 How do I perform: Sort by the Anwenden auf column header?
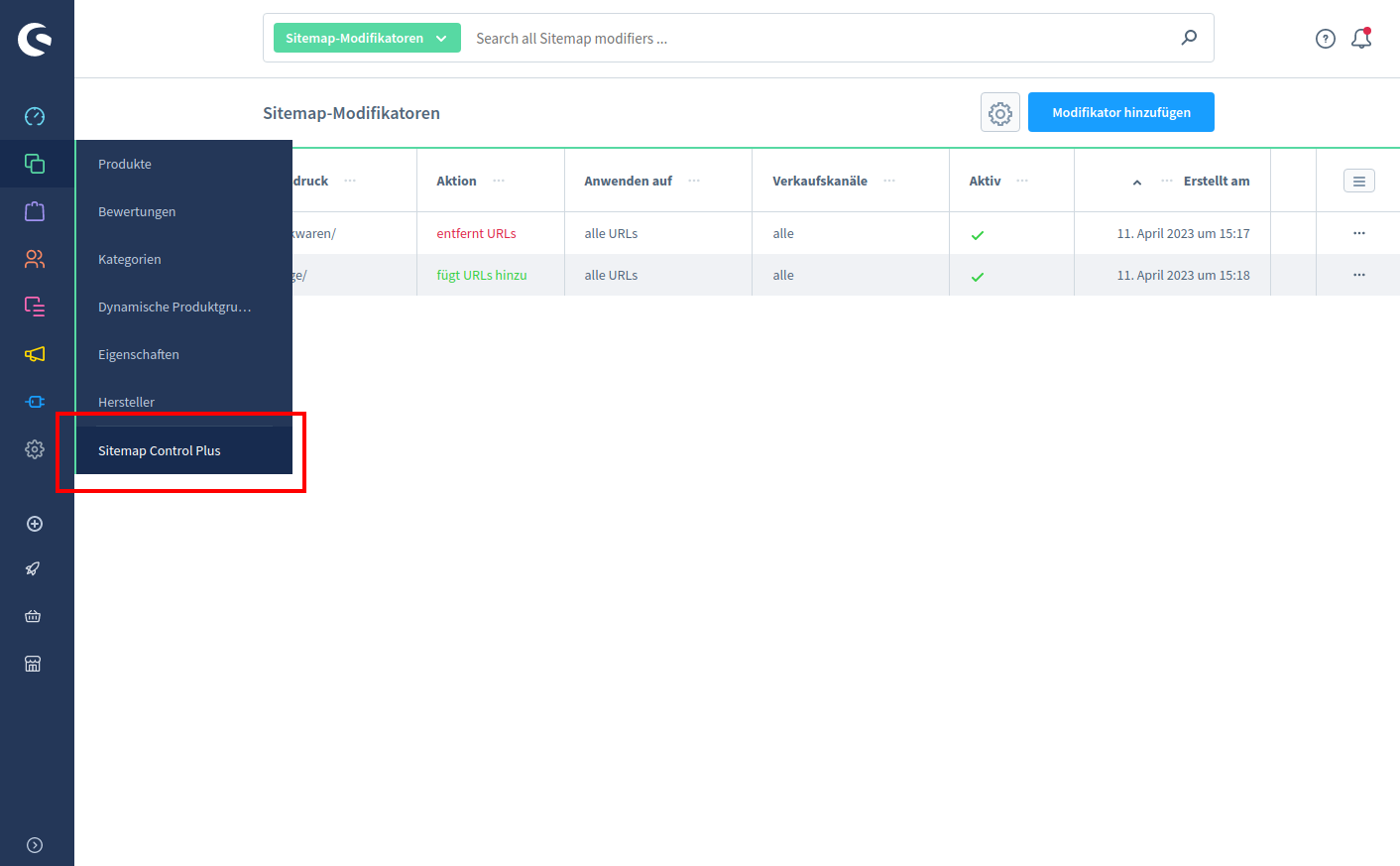click(x=628, y=181)
